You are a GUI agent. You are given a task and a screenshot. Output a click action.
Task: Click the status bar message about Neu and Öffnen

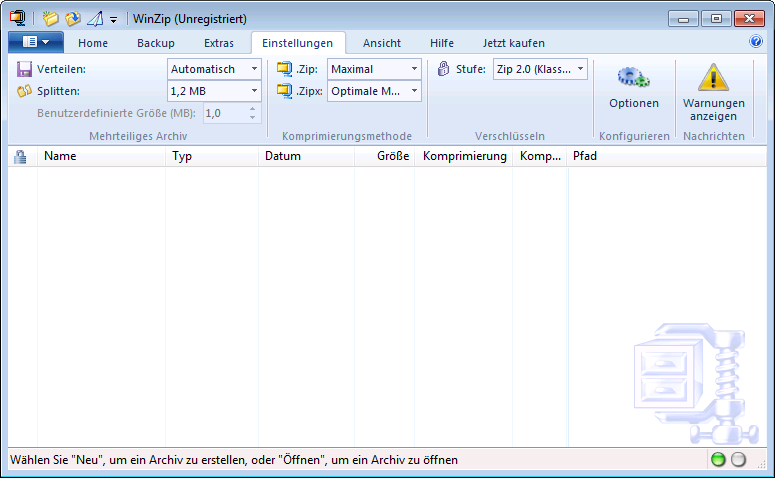click(x=234, y=460)
